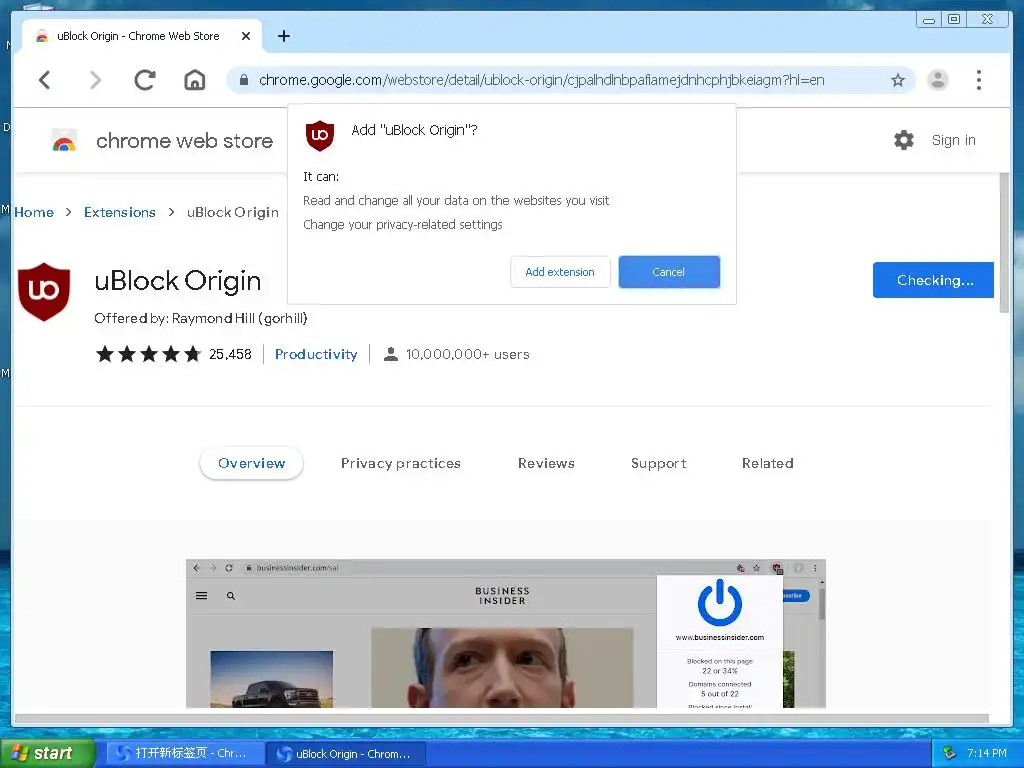Open the browser home page icon
This screenshot has width=1024, height=768.
pyautogui.click(x=195, y=80)
